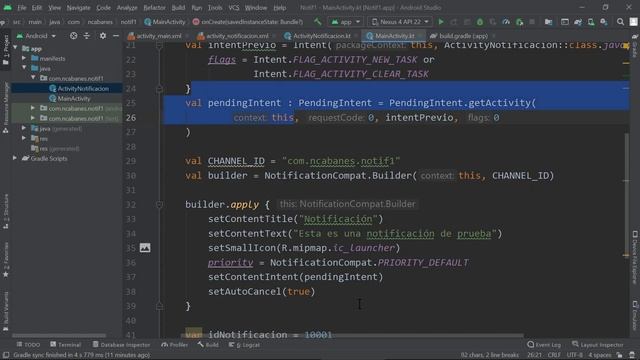The height and width of the screenshot is (360, 640).
Task: Open the VCS menu
Action: (x=234, y=8)
